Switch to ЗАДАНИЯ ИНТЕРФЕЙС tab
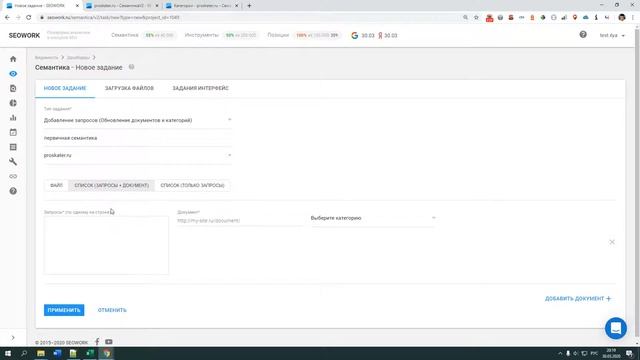The height and width of the screenshot is (360, 640). tap(200, 88)
